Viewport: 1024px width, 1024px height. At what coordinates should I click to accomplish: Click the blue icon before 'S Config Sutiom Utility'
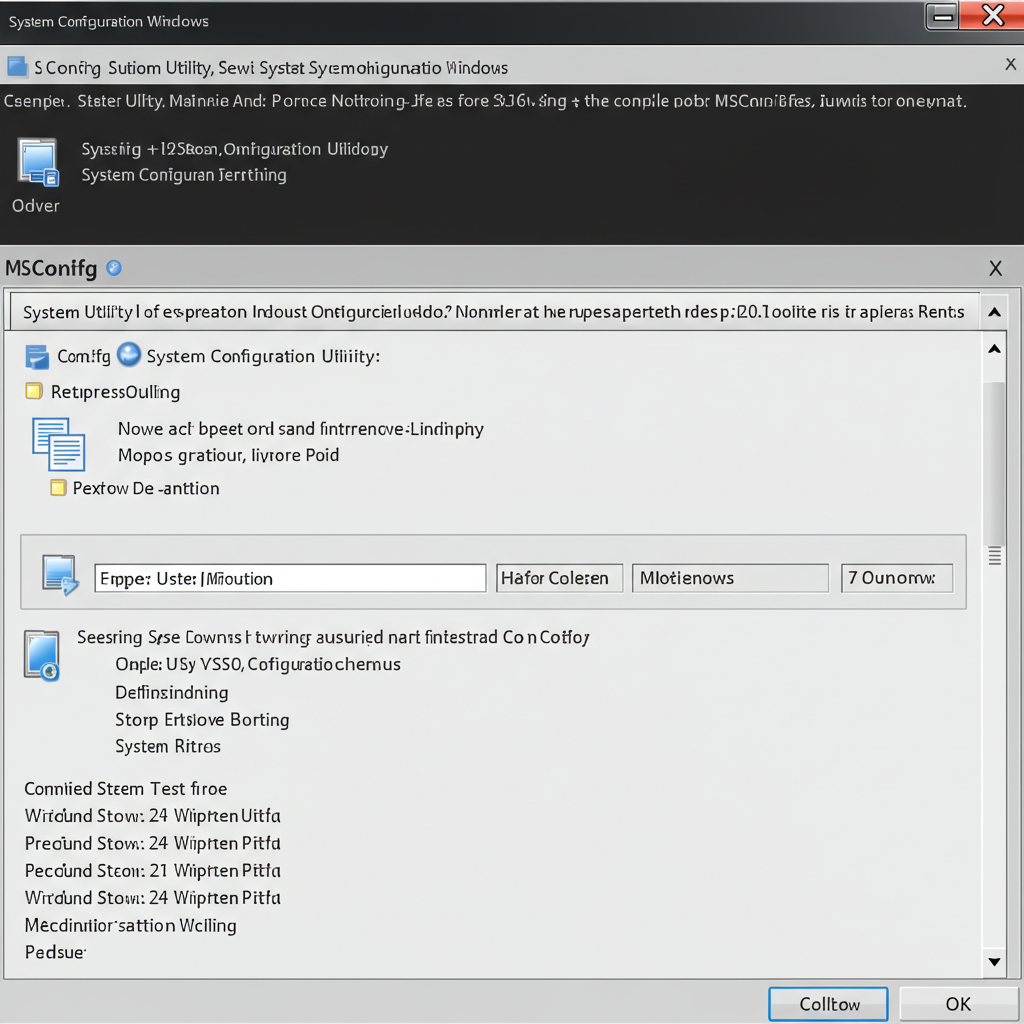click(x=17, y=67)
